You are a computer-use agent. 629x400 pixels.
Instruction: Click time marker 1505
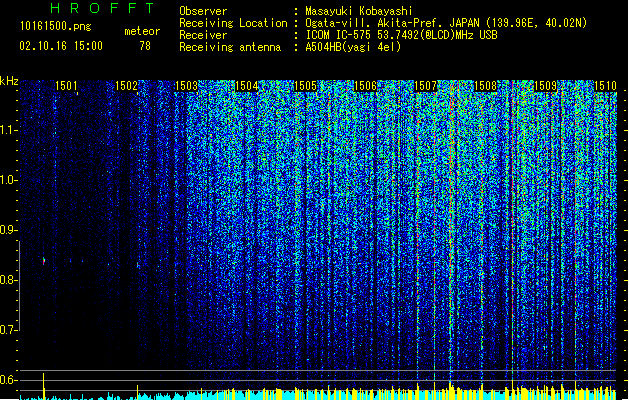click(x=306, y=86)
